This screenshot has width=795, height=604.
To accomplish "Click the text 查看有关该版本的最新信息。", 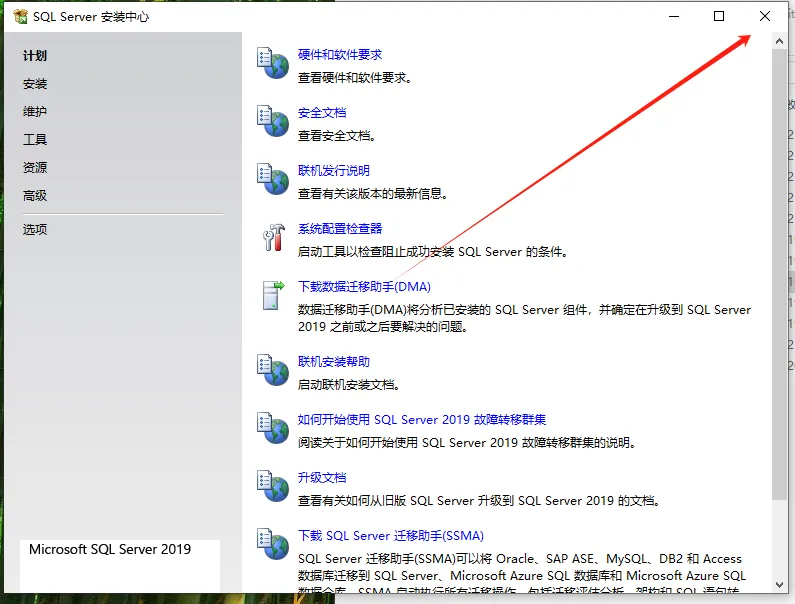I will [x=373, y=194].
